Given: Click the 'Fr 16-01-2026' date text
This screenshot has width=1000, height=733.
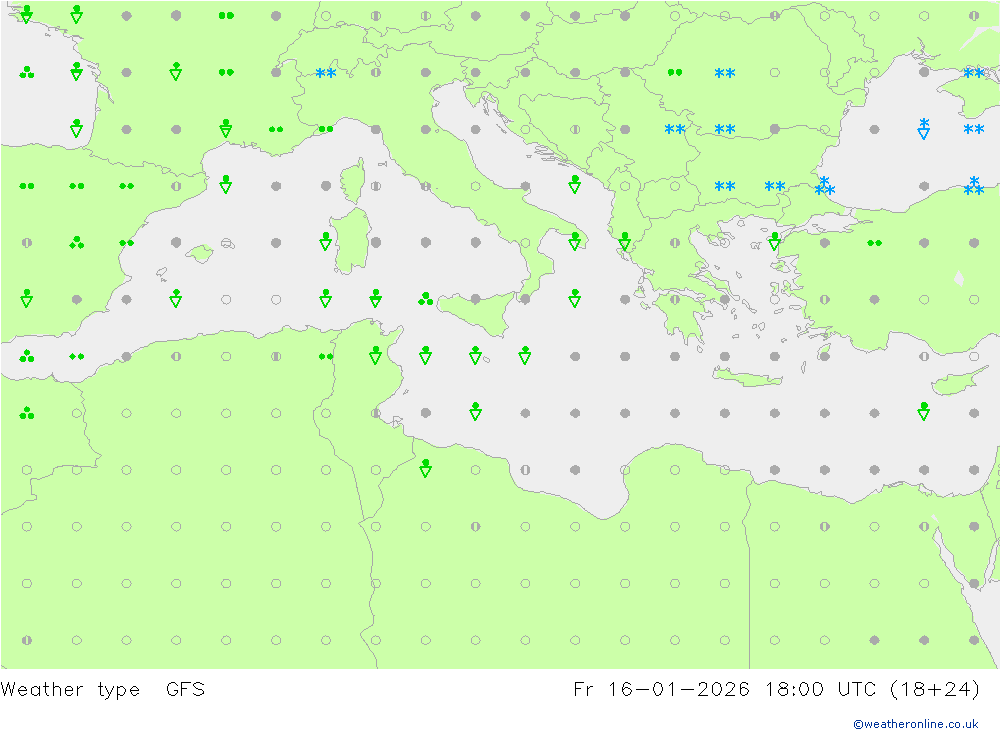Looking at the screenshot, I should [661, 689].
